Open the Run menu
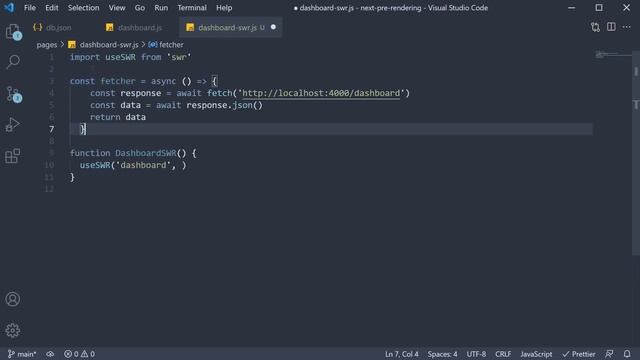This screenshot has width=640, height=360. click(161, 8)
